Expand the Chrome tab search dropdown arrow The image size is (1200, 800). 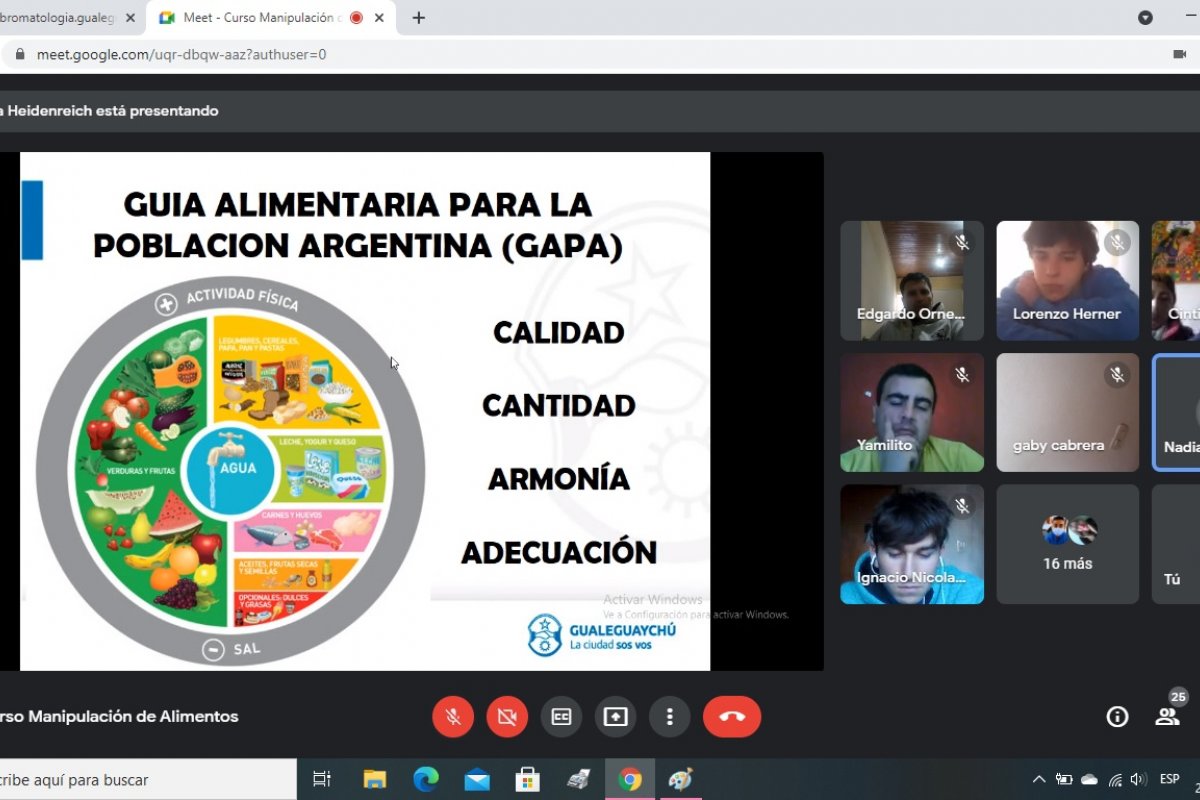[x=1146, y=18]
